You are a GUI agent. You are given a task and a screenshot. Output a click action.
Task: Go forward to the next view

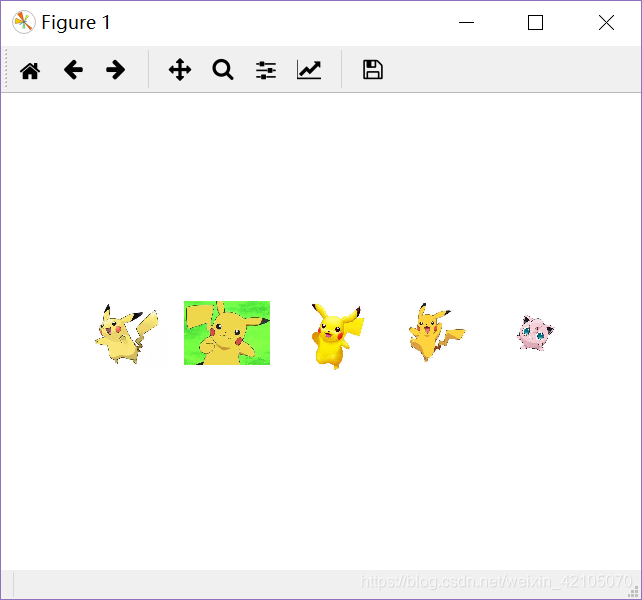coord(116,70)
